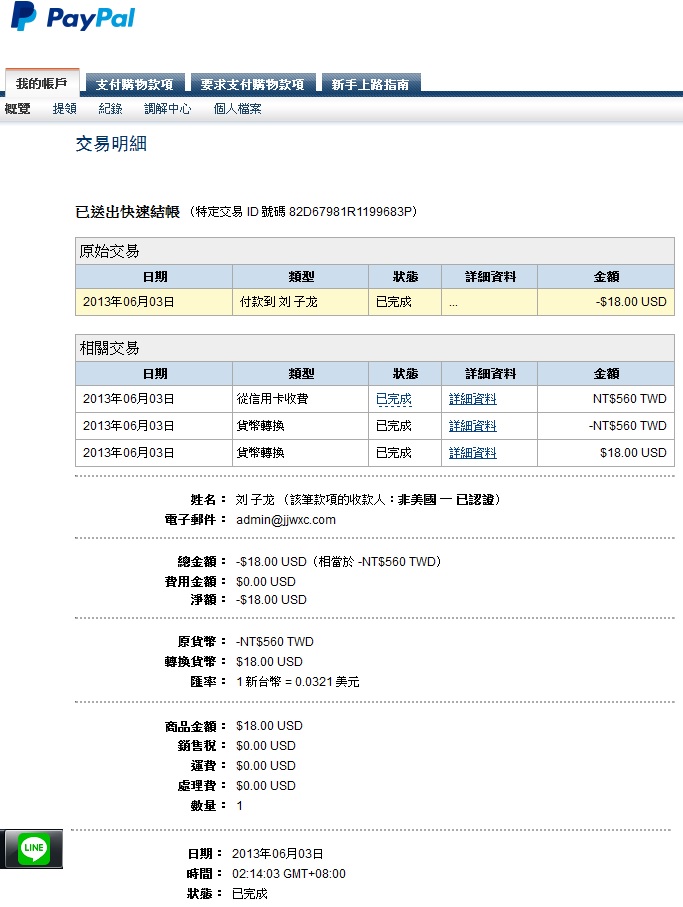Click exchange rate 1 新台幣 = 0.0321 美元

298,682
